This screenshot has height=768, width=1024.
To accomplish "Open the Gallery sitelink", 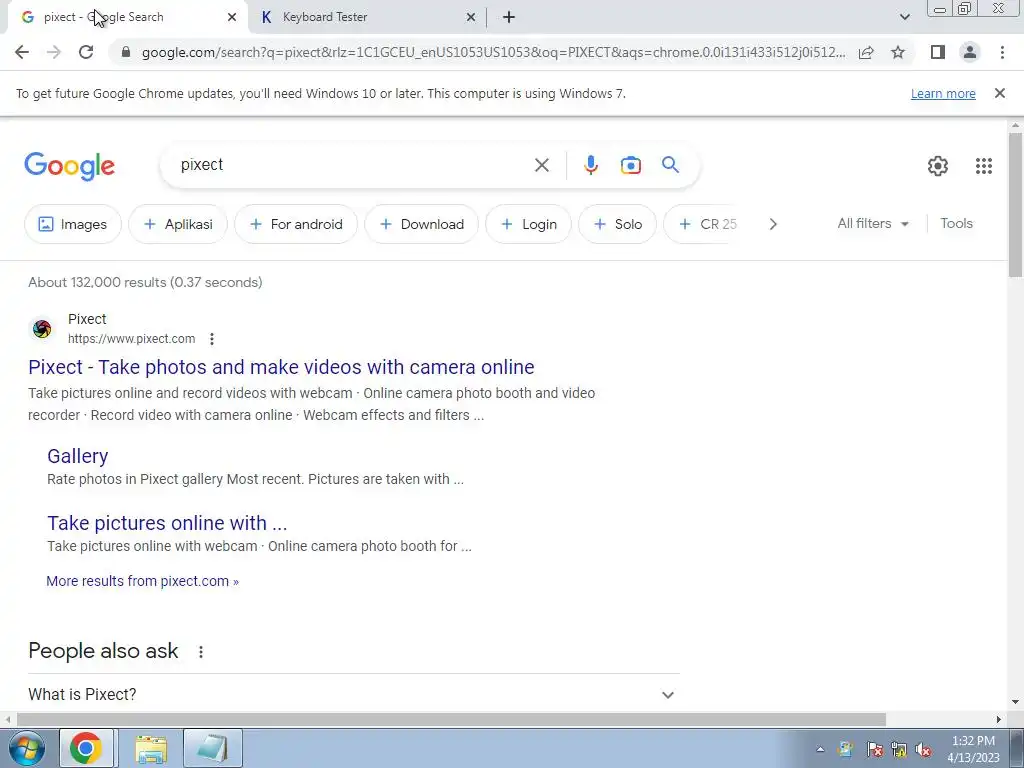I will (x=78, y=456).
